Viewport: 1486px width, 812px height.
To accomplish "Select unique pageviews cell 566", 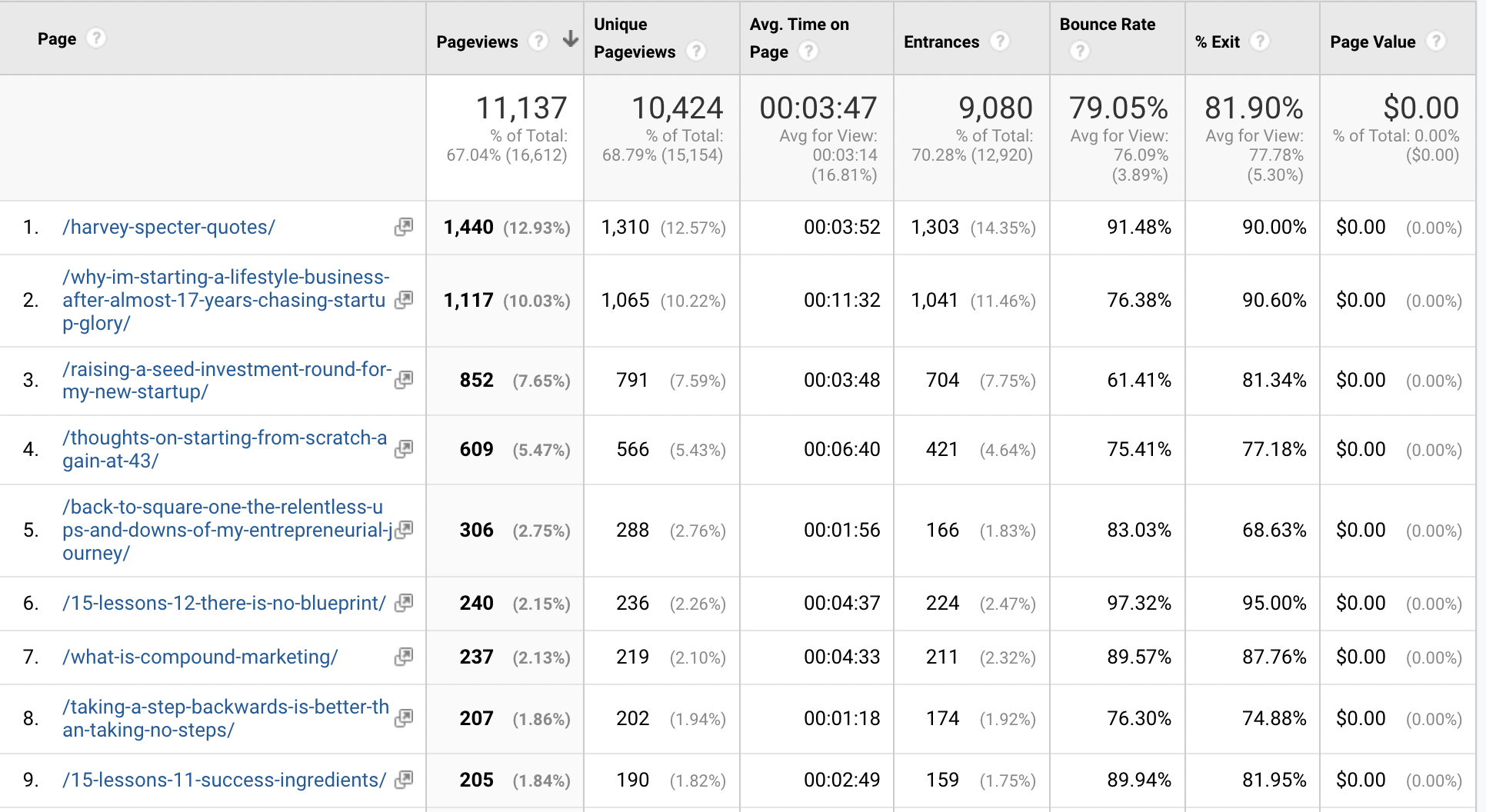I will [632, 449].
